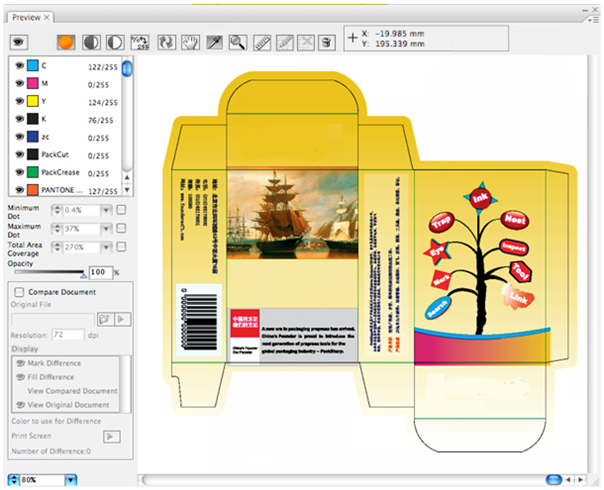The height and width of the screenshot is (490, 604).
Task: Click the browse original file folder icon
Action: click(x=103, y=318)
